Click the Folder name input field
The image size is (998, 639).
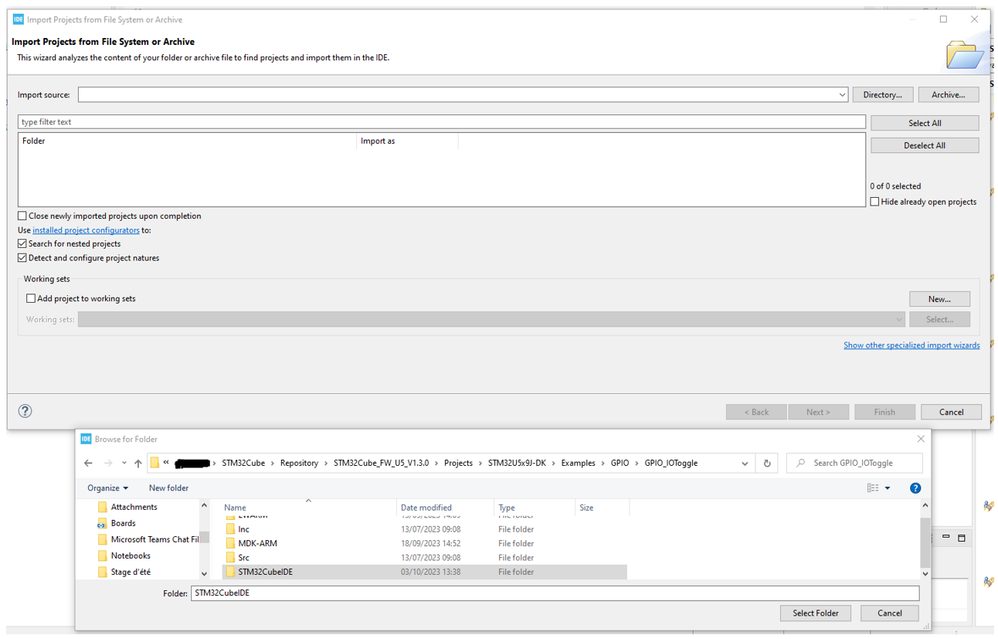tap(555, 593)
